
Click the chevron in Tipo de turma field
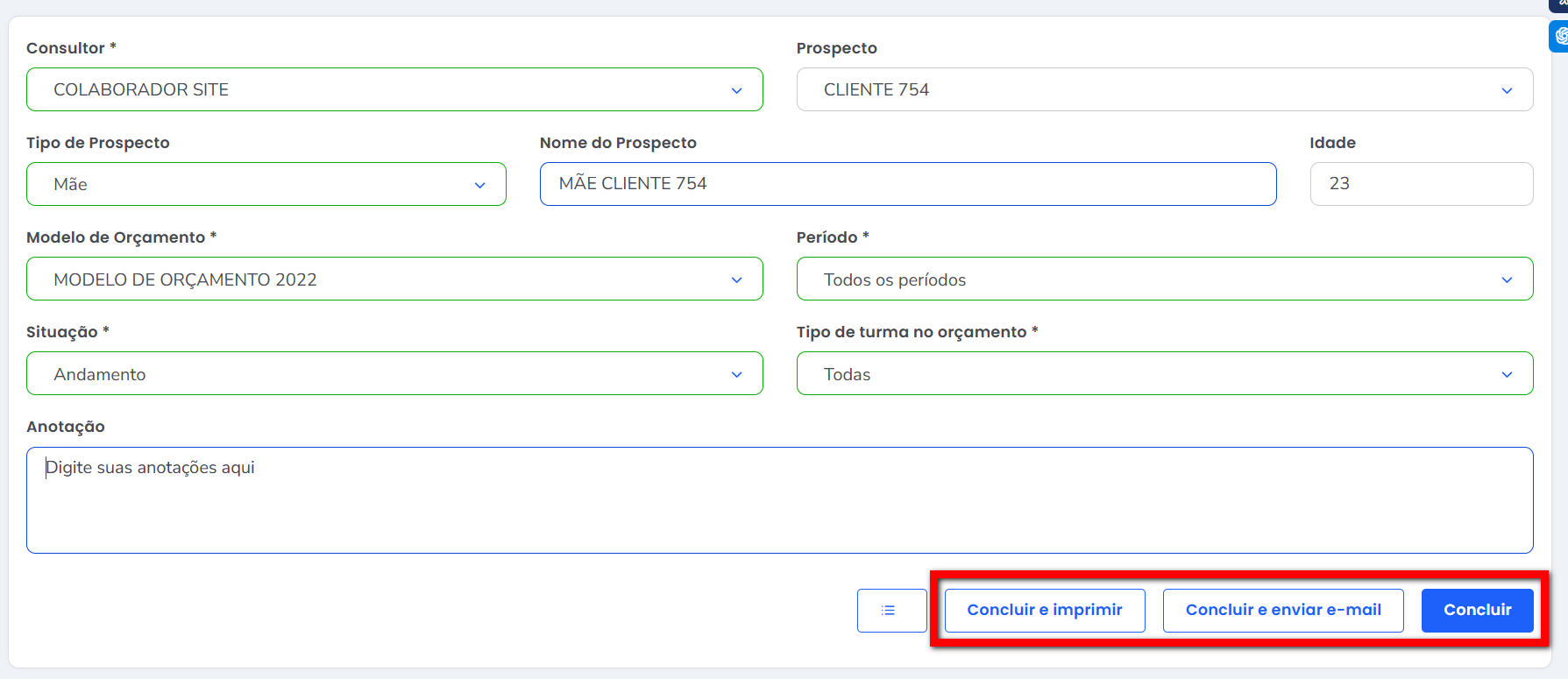[x=1507, y=374]
